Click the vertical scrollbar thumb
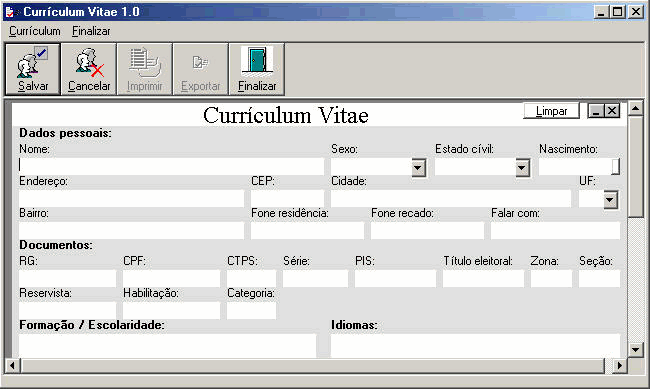Screen dimensions: 650x389 click(635, 167)
